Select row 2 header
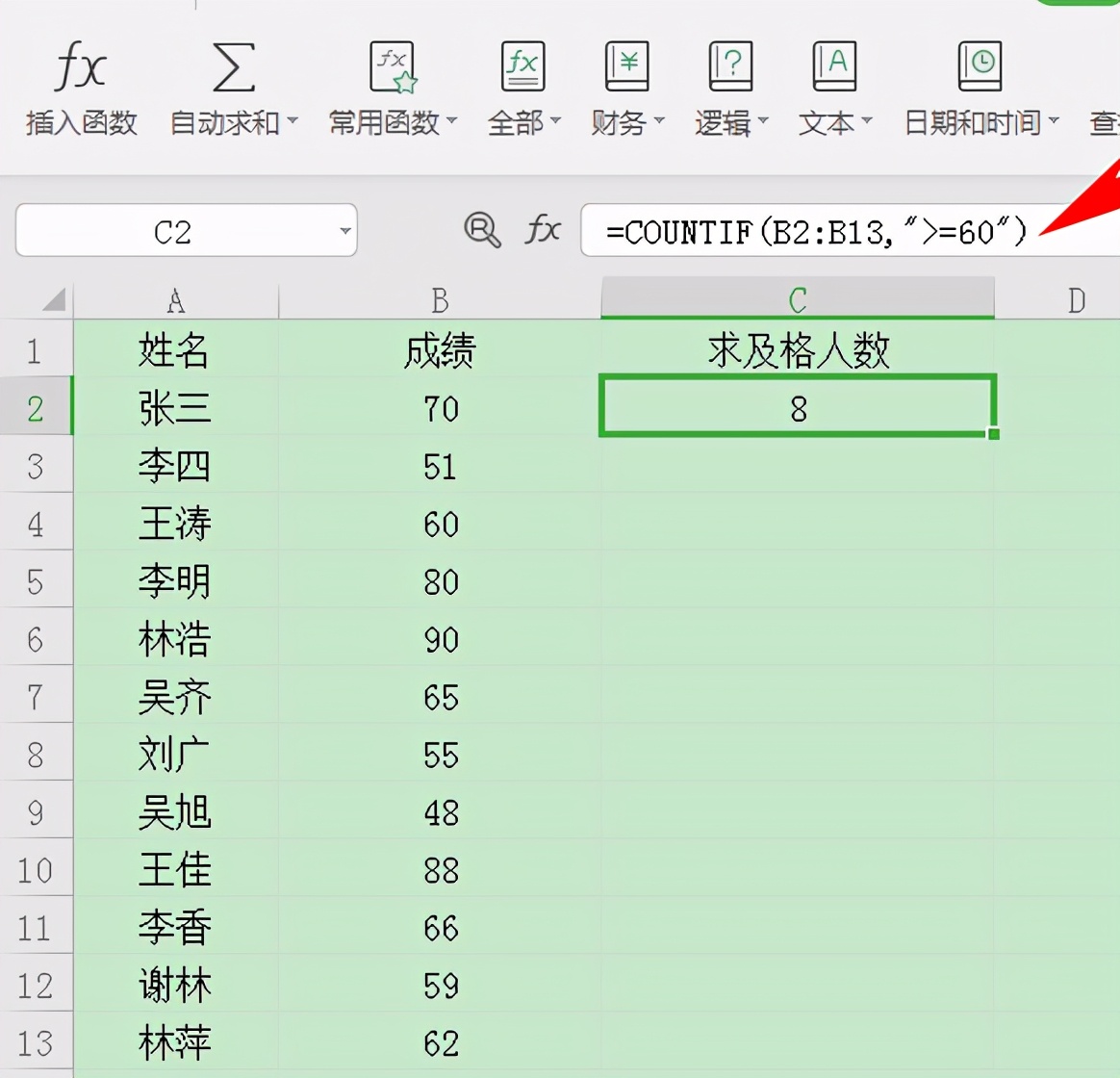This screenshot has width=1120, height=1078. click(x=36, y=407)
